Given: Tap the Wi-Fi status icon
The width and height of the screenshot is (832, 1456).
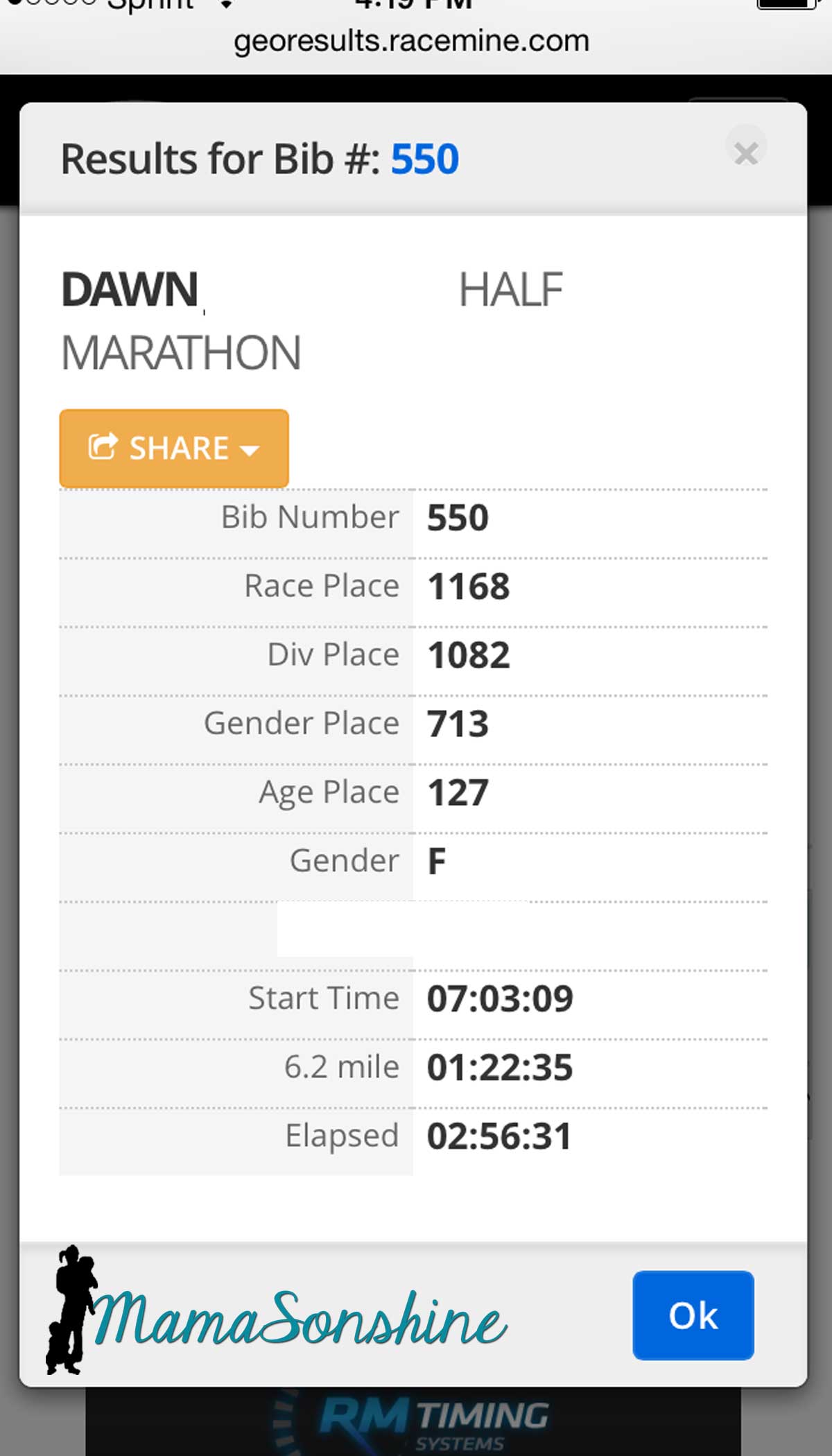Looking at the screenshot, I should click(225, 4).
